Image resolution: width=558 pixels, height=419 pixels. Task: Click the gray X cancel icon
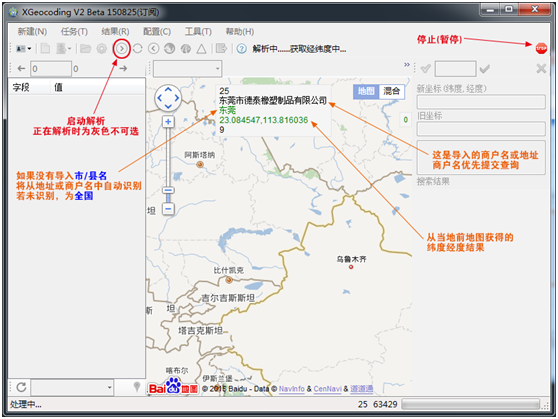tap(541, 68)
